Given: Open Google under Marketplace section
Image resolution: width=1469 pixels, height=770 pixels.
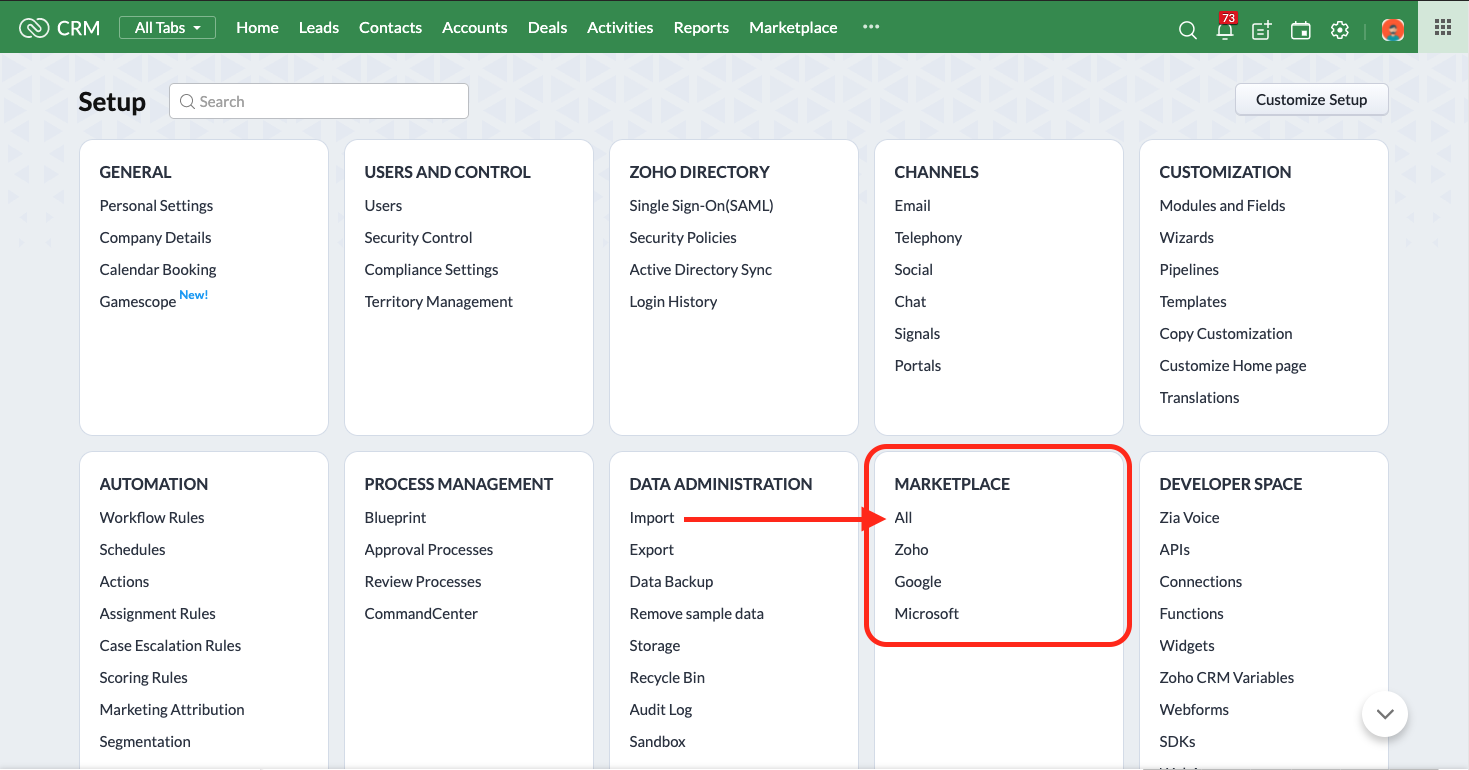Looking at the screenshot, I should [x=918, y=582].
